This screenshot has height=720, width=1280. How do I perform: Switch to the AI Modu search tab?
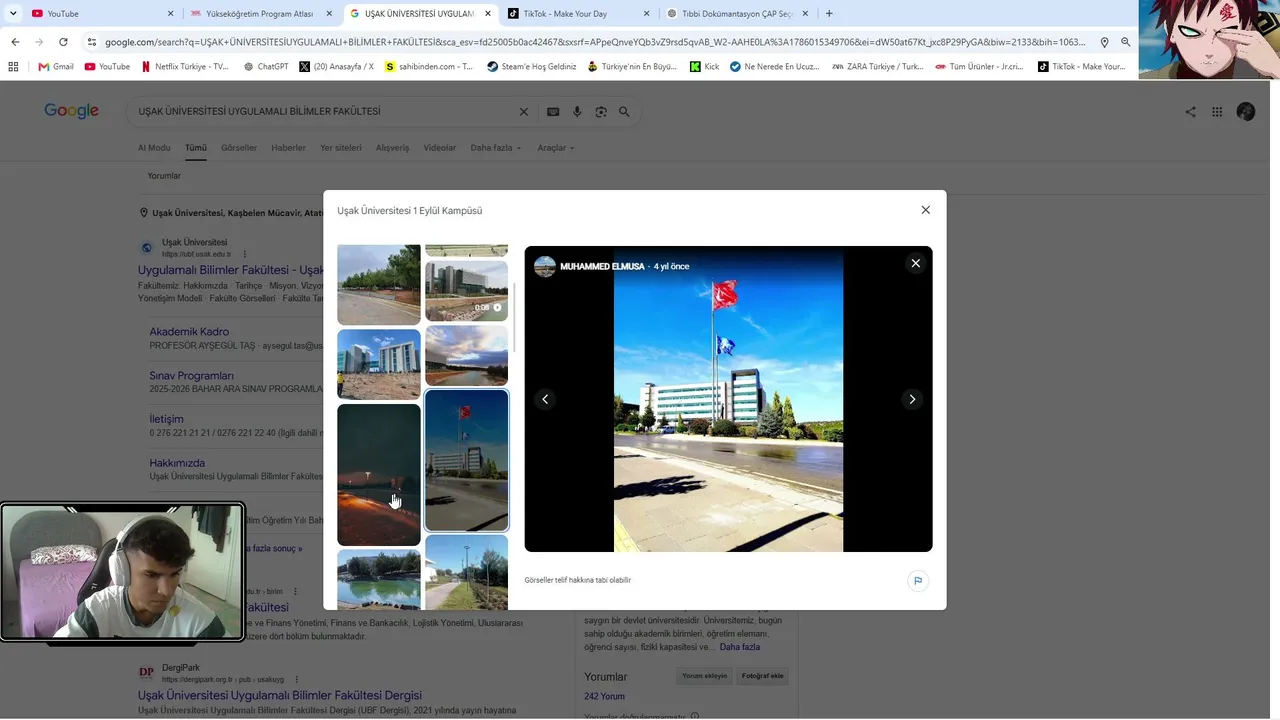[154, 148]
